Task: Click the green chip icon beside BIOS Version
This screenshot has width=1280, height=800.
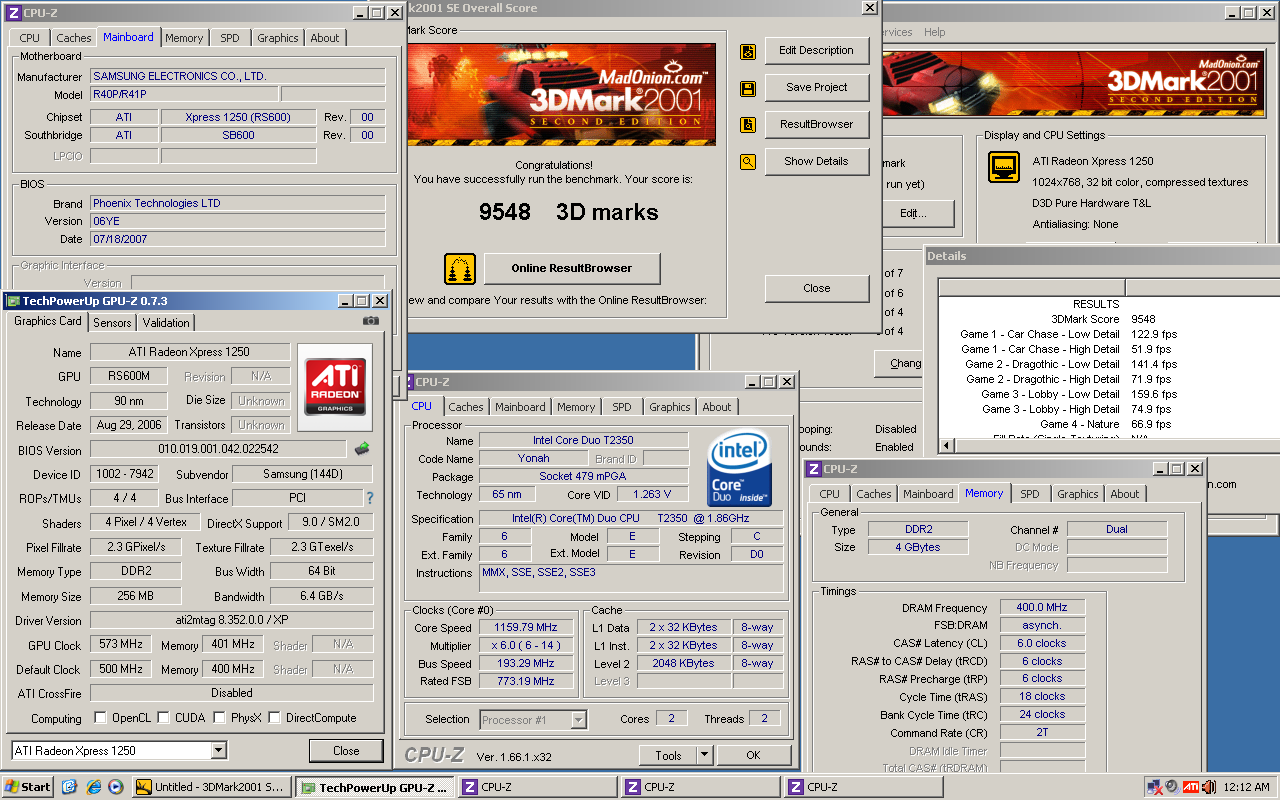Action: tap(362, 449)
